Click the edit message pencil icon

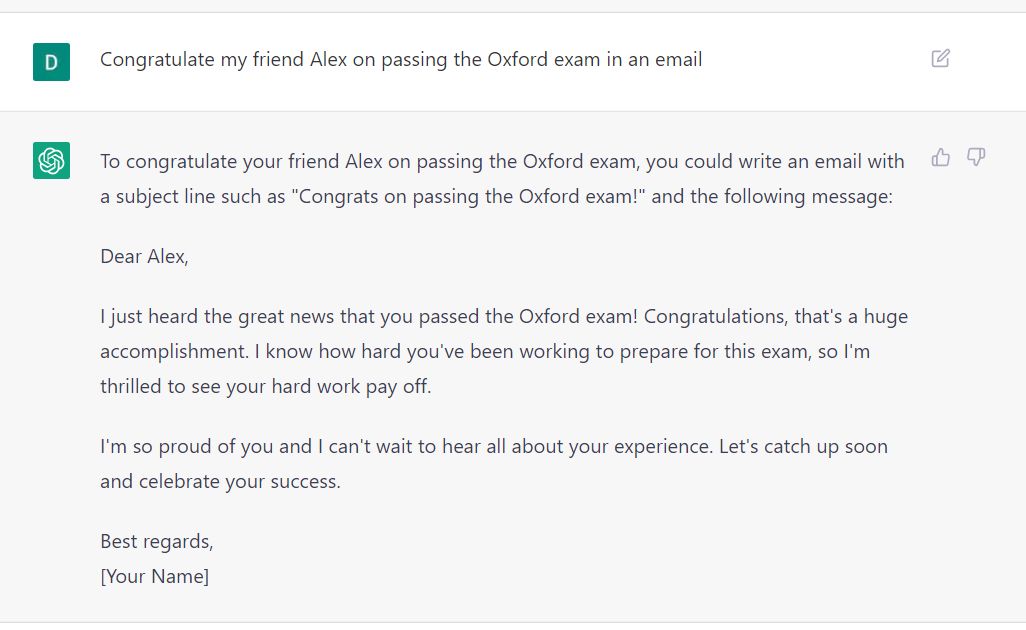coord(940,58)
